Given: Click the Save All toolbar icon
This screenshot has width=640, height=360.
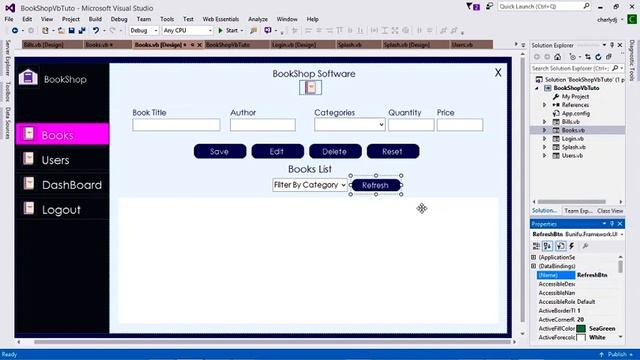Looking at the screenshot, I should click(x=82, y=31).
